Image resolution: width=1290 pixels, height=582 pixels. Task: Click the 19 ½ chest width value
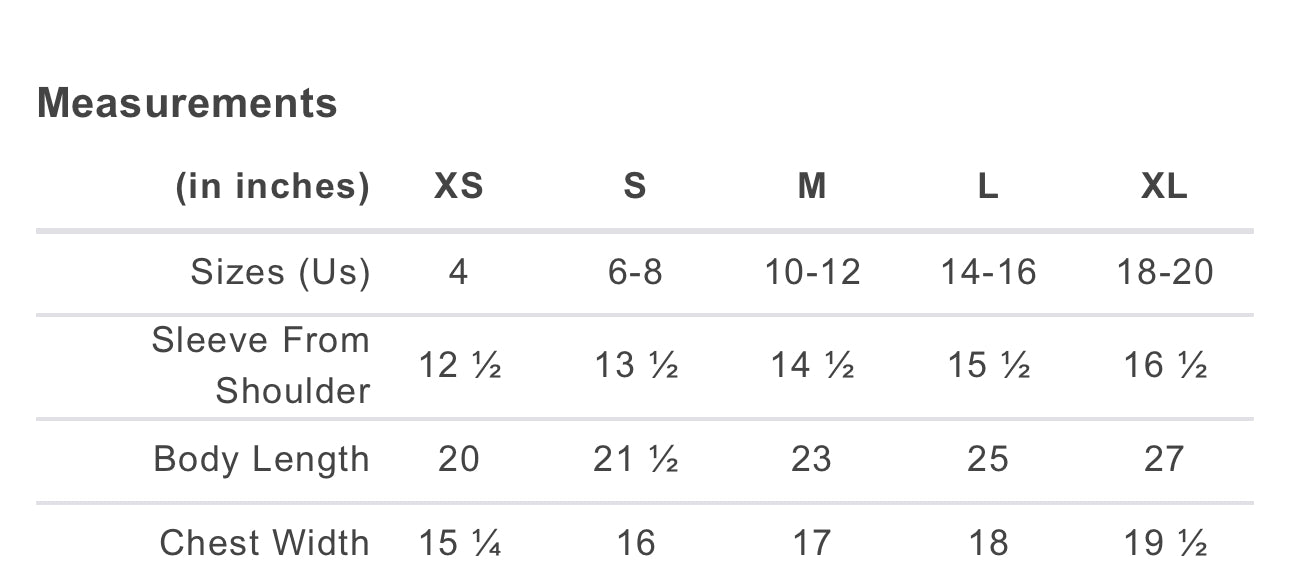click(x=1165, y=544)
